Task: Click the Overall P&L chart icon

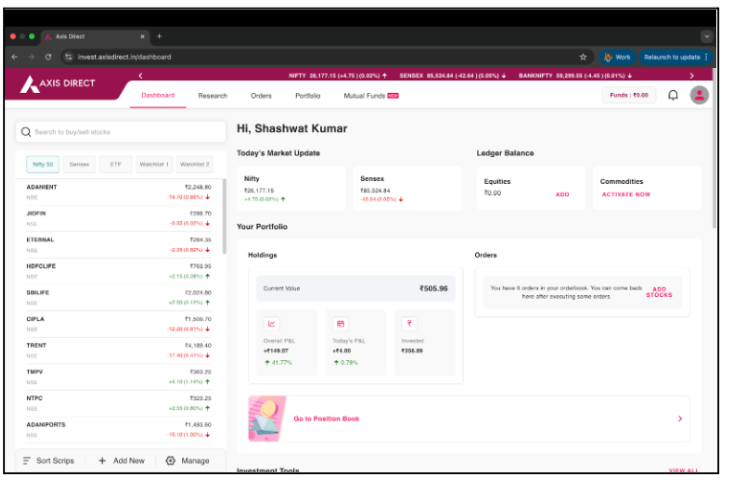Action: tap(272, 324)
